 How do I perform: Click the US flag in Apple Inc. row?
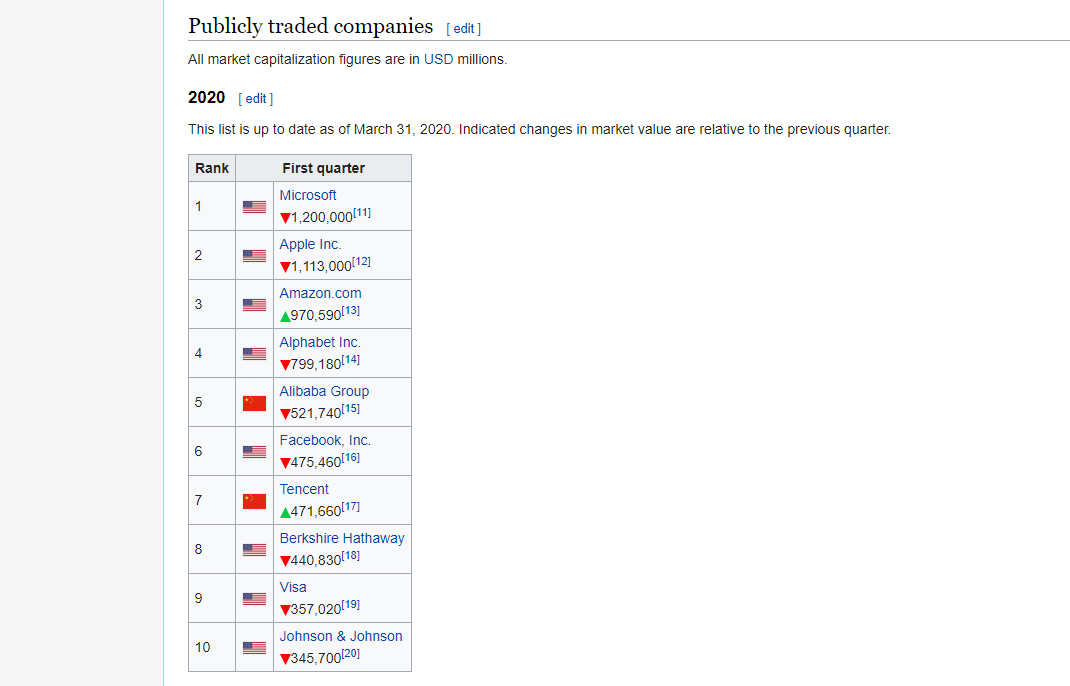255,256
